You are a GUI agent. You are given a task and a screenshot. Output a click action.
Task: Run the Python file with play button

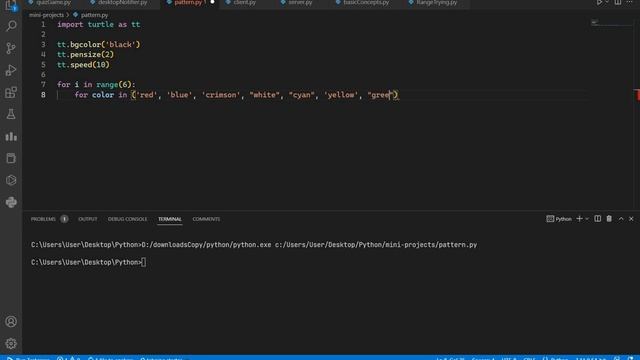(x=599, y=2)
